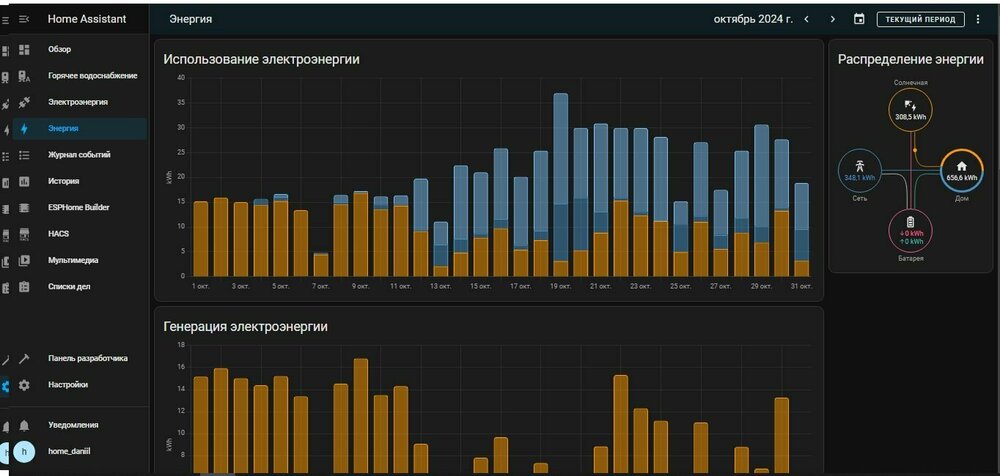Click the Электроэнергия plug icon
This screenshot has width=1000, height=476.
[25, 102]
